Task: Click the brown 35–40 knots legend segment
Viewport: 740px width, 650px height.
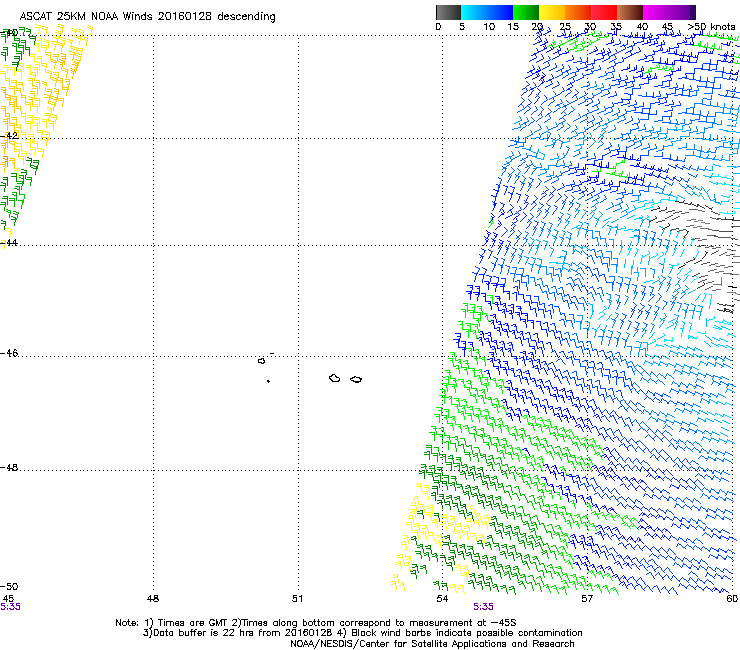Action: [x=630, y=12]
